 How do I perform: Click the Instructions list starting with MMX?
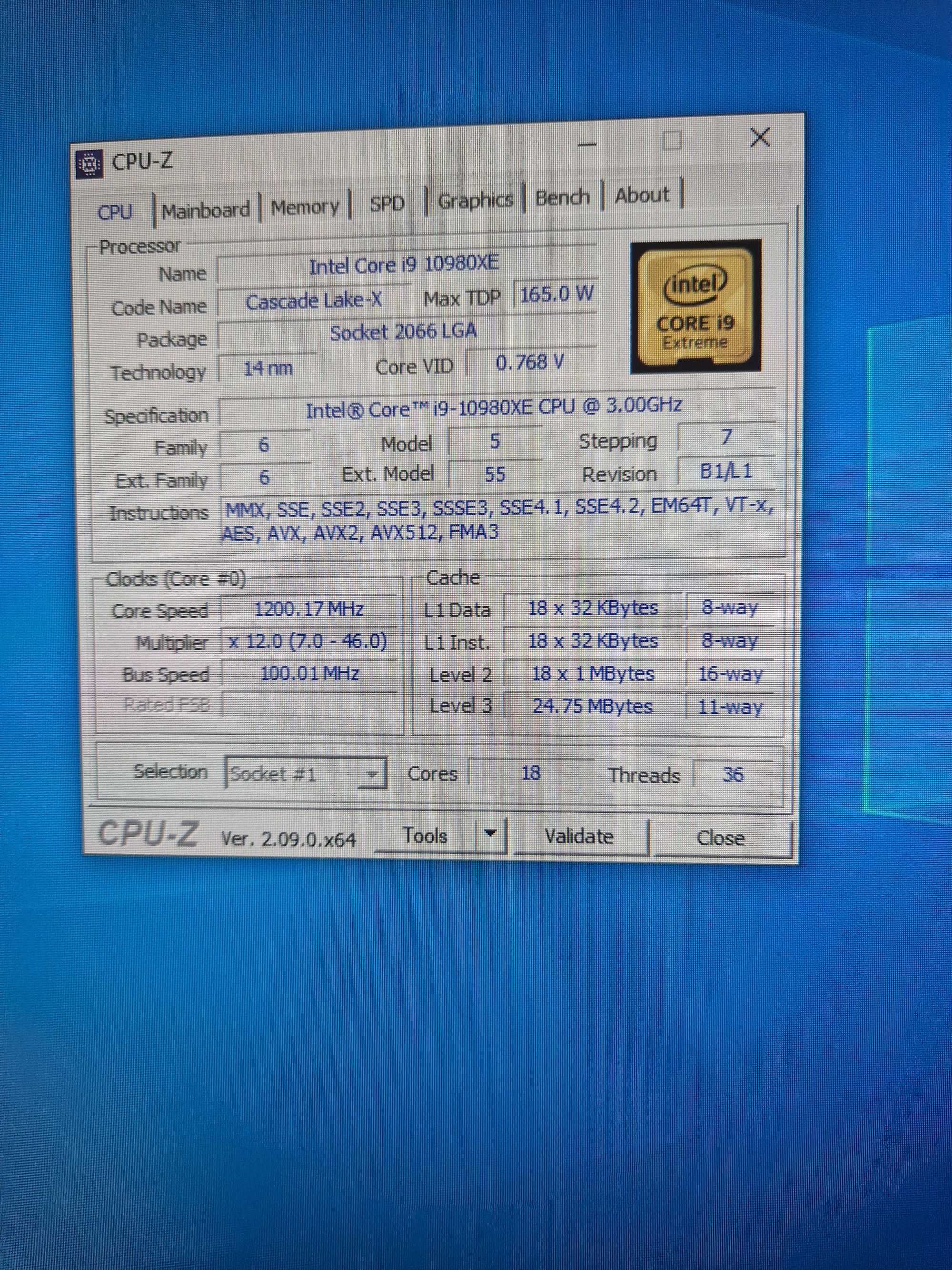pos(498,520)
